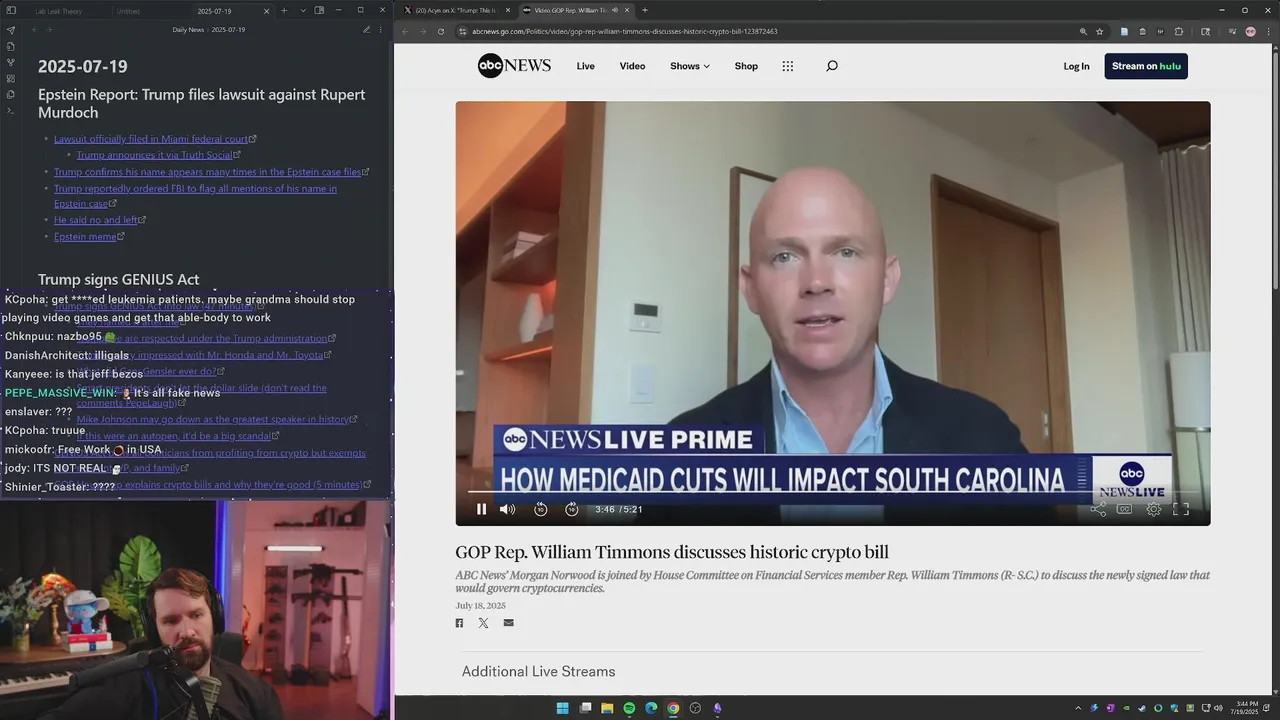The width and height of the screenshot is (1280, 720).
Task: Navigate back in the Obsidian note
Action: click(35, 30)
